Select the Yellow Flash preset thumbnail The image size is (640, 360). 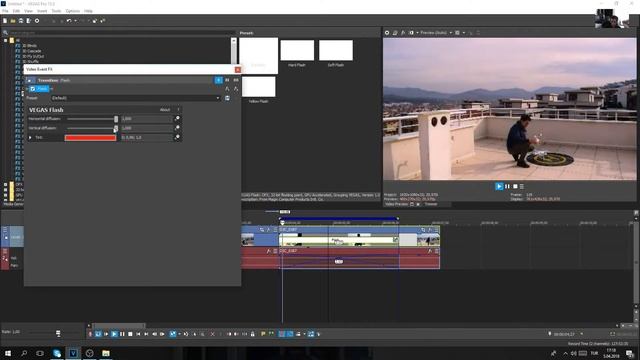pyautogui.click(x=258, y=87)
